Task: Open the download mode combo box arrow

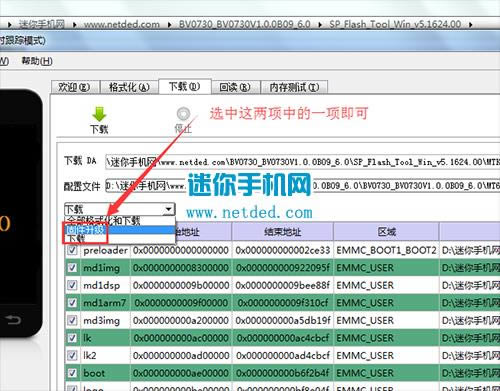Action: click(x=169, y=209)
